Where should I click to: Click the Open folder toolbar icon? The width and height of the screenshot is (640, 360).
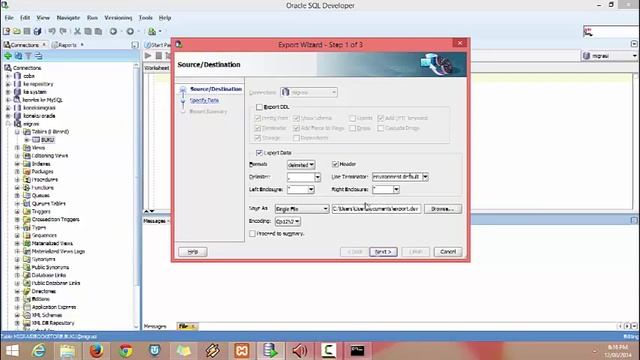(17, 31)
